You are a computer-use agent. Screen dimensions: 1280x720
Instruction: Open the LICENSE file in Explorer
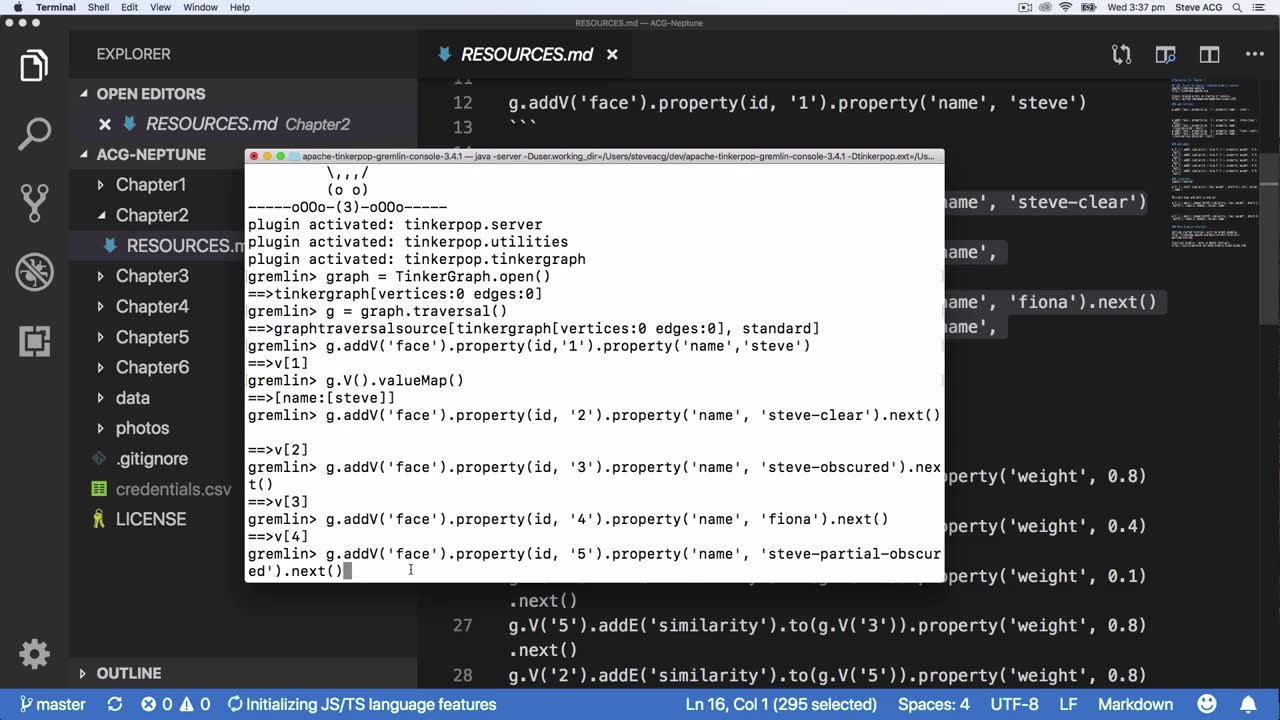tap(151, 519)
